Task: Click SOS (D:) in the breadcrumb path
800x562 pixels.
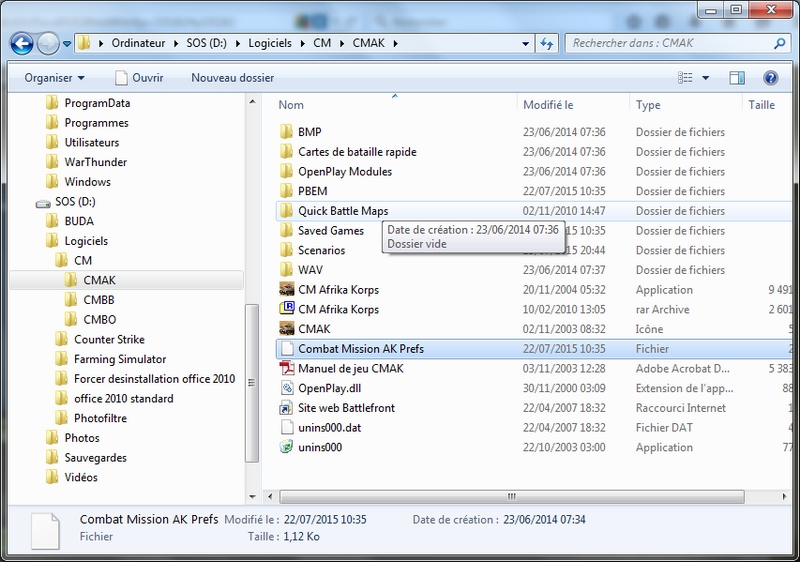Action: click(x=206, y=43)
